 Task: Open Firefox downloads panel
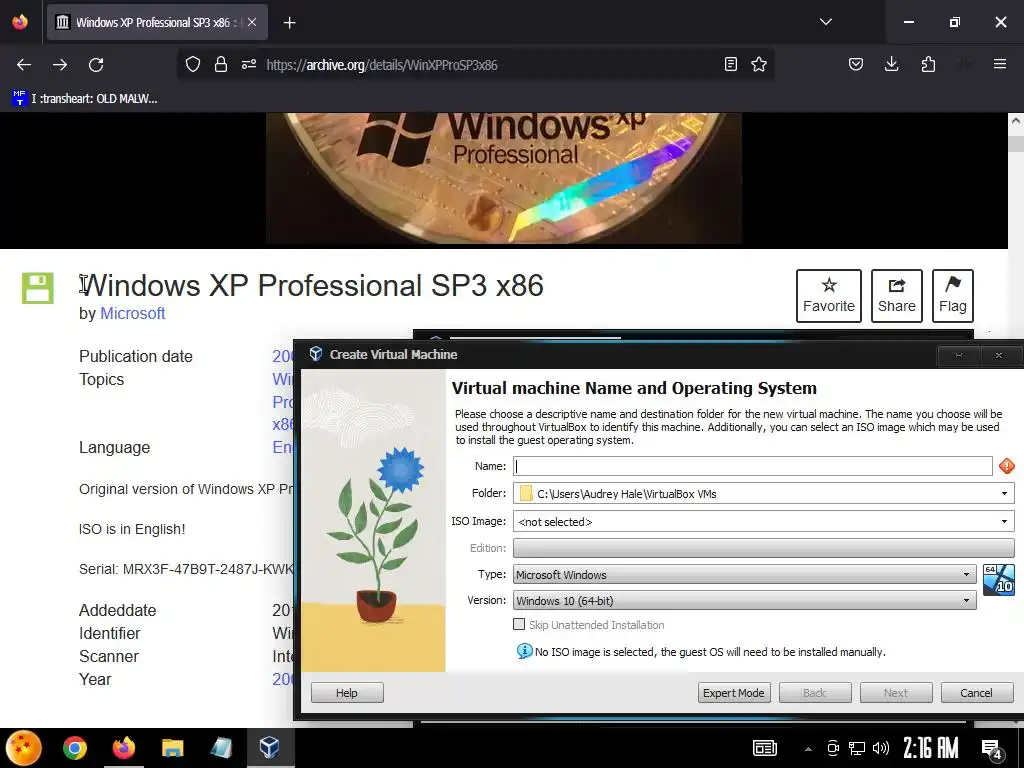click(891, 65)
